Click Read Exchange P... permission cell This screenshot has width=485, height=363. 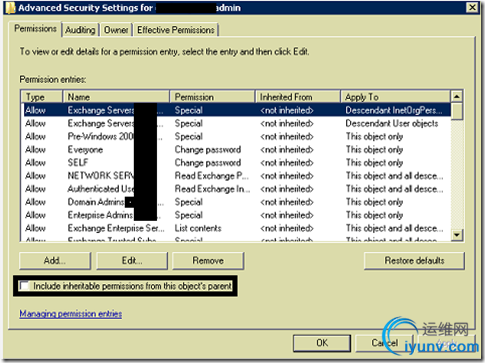click(211, 176)
